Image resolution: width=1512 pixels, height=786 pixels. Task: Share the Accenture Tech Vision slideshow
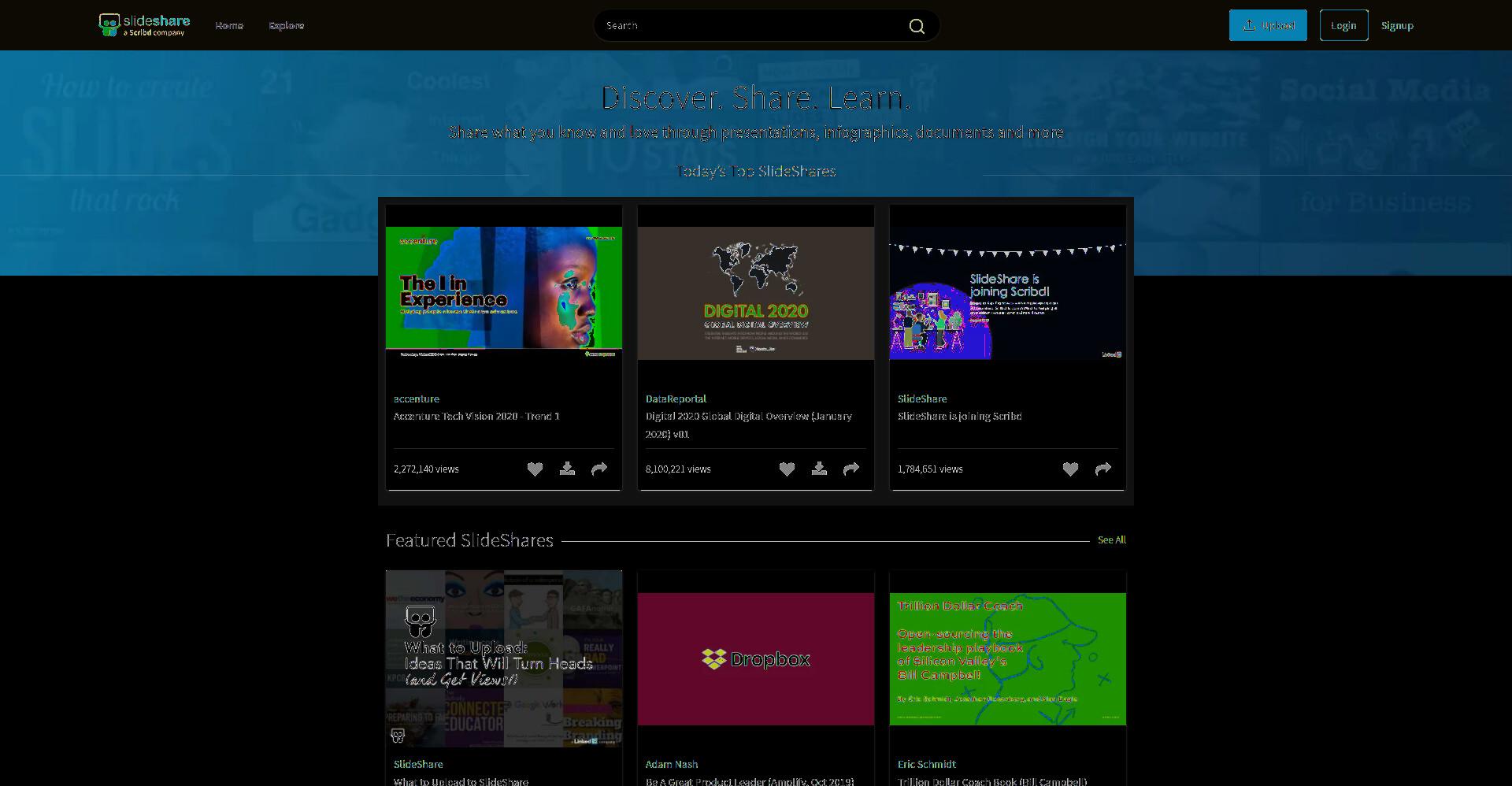click(599, 469)
